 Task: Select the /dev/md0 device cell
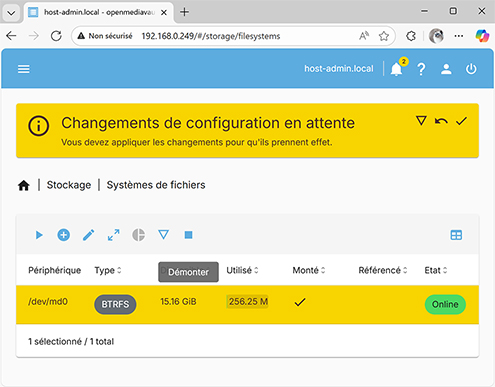[x=48, y=302]
